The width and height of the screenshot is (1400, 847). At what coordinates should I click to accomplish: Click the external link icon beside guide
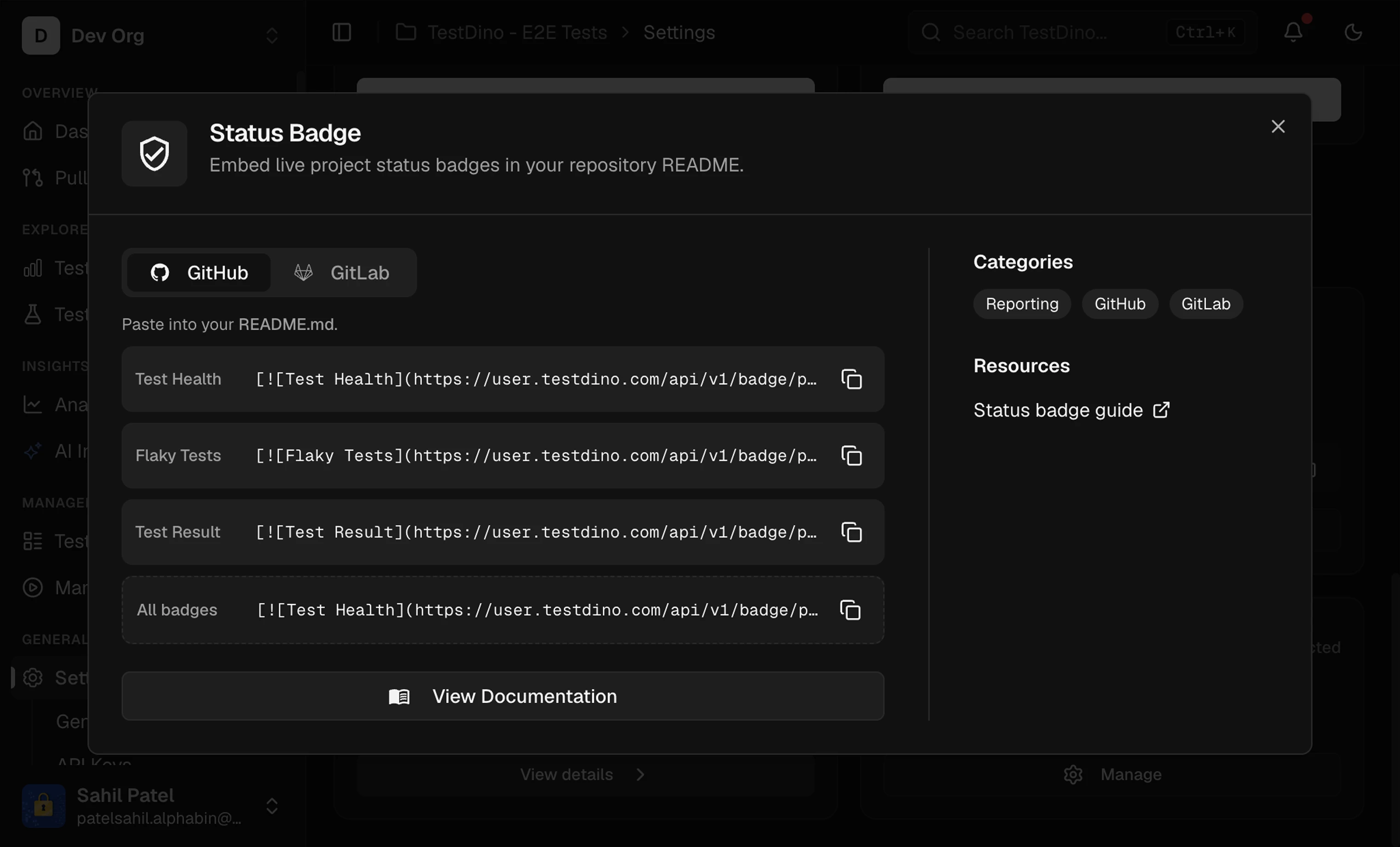point(1161,410)
